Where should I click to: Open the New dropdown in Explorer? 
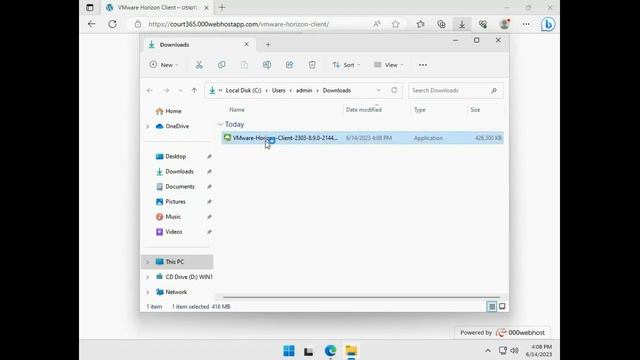coord(164,65)
